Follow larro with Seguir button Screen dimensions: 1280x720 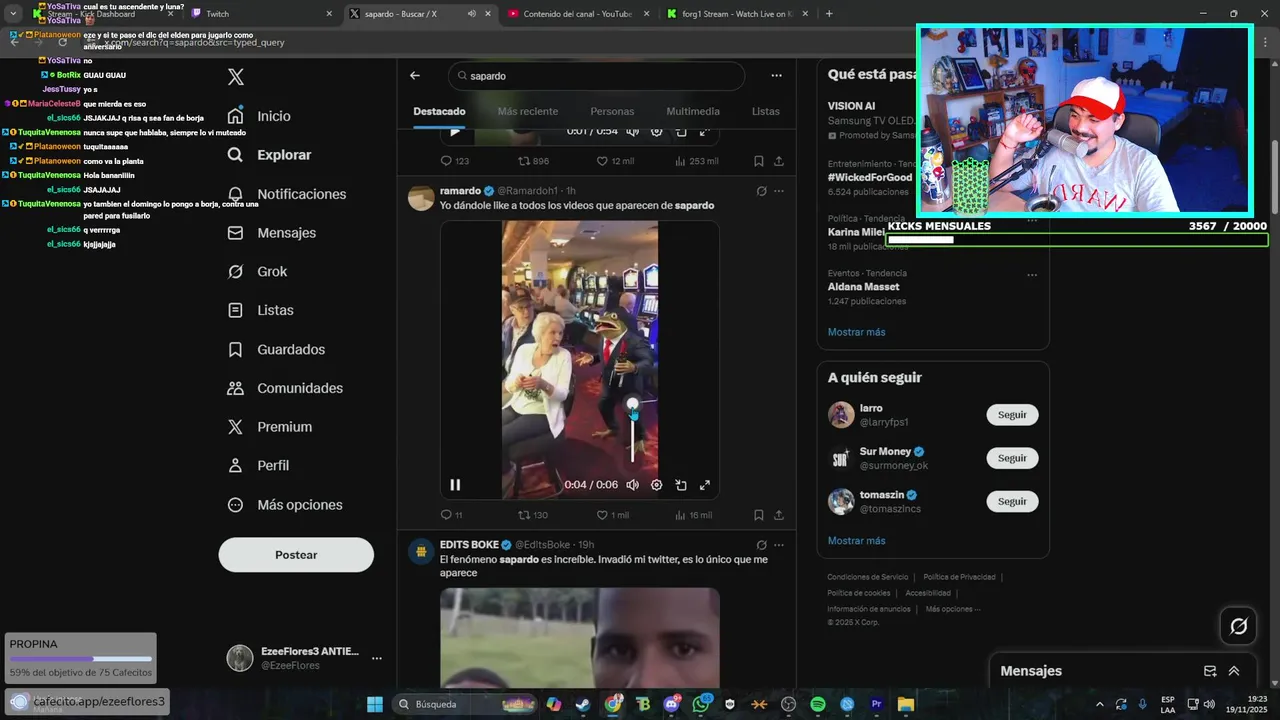coord(1012,415)
